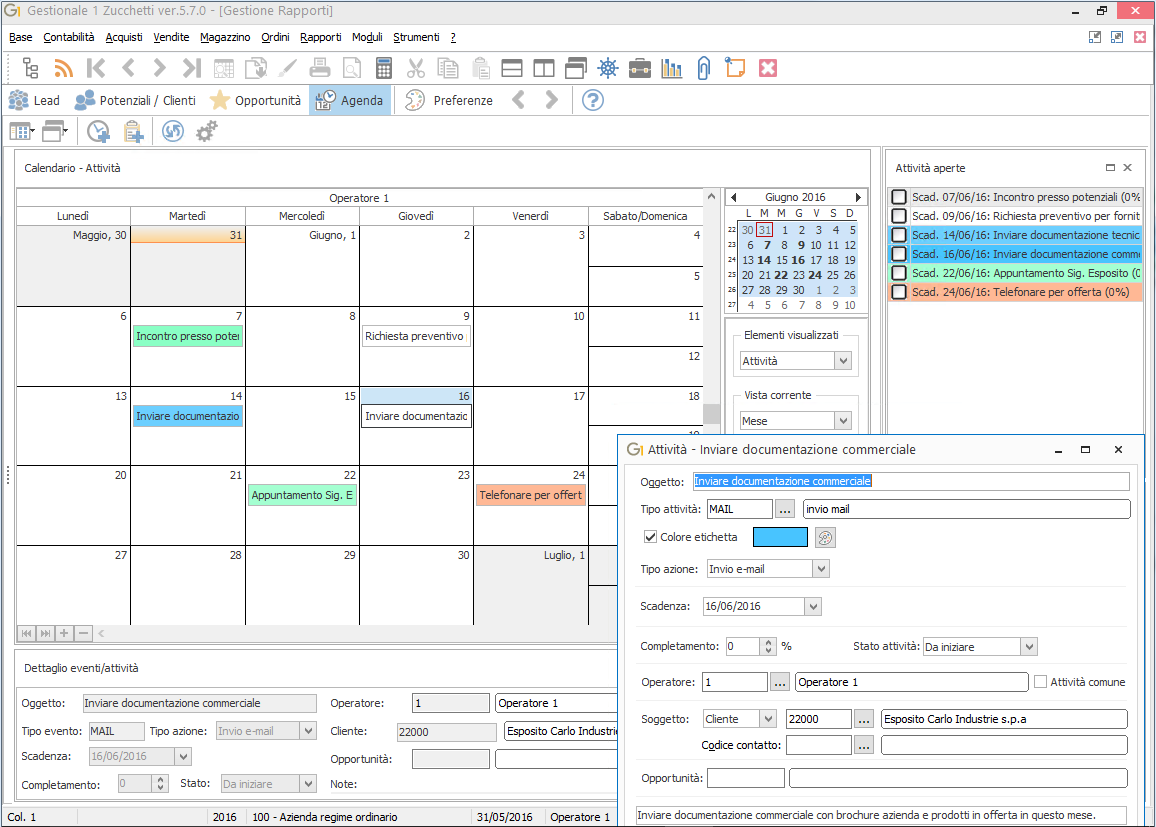Click the blue refresh circular icon

(173, 132)
